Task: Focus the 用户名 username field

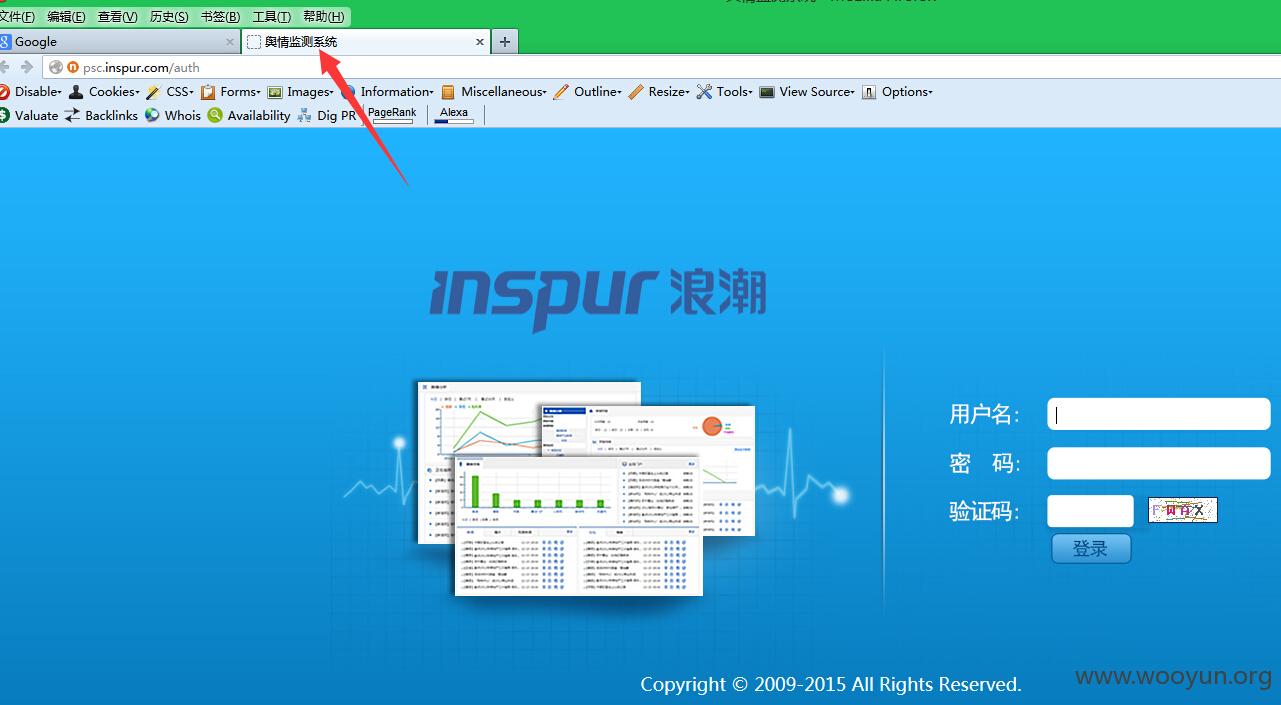Action: point(1158,414)
